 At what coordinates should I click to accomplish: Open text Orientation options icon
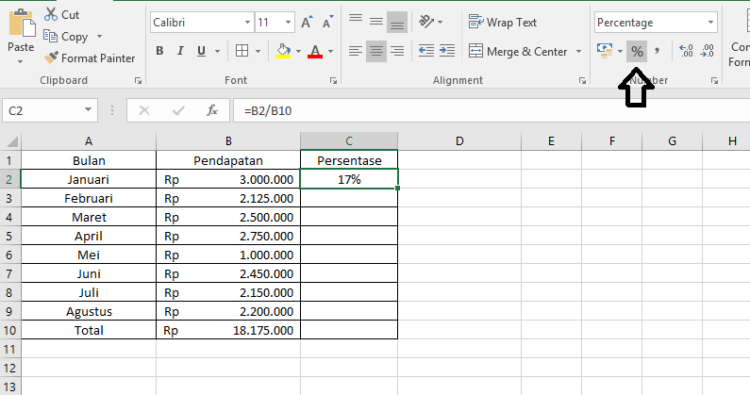425,22
